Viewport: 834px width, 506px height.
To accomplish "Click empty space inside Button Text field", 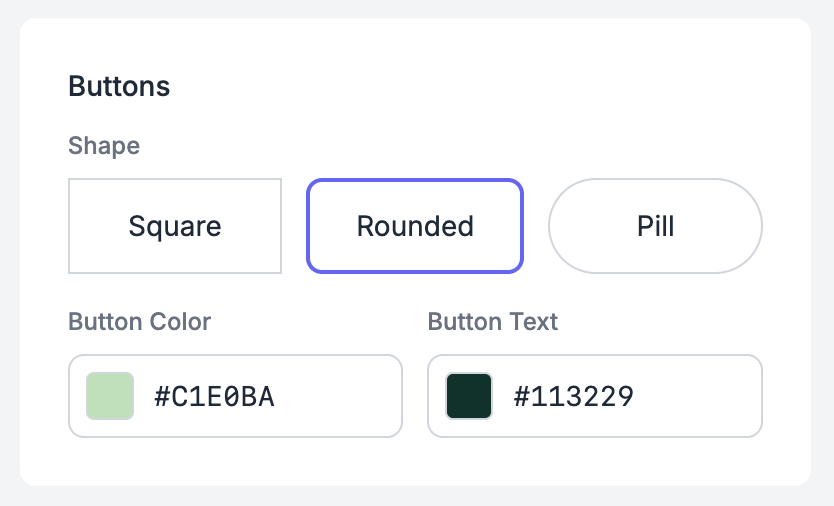I will tap(700, 396).
